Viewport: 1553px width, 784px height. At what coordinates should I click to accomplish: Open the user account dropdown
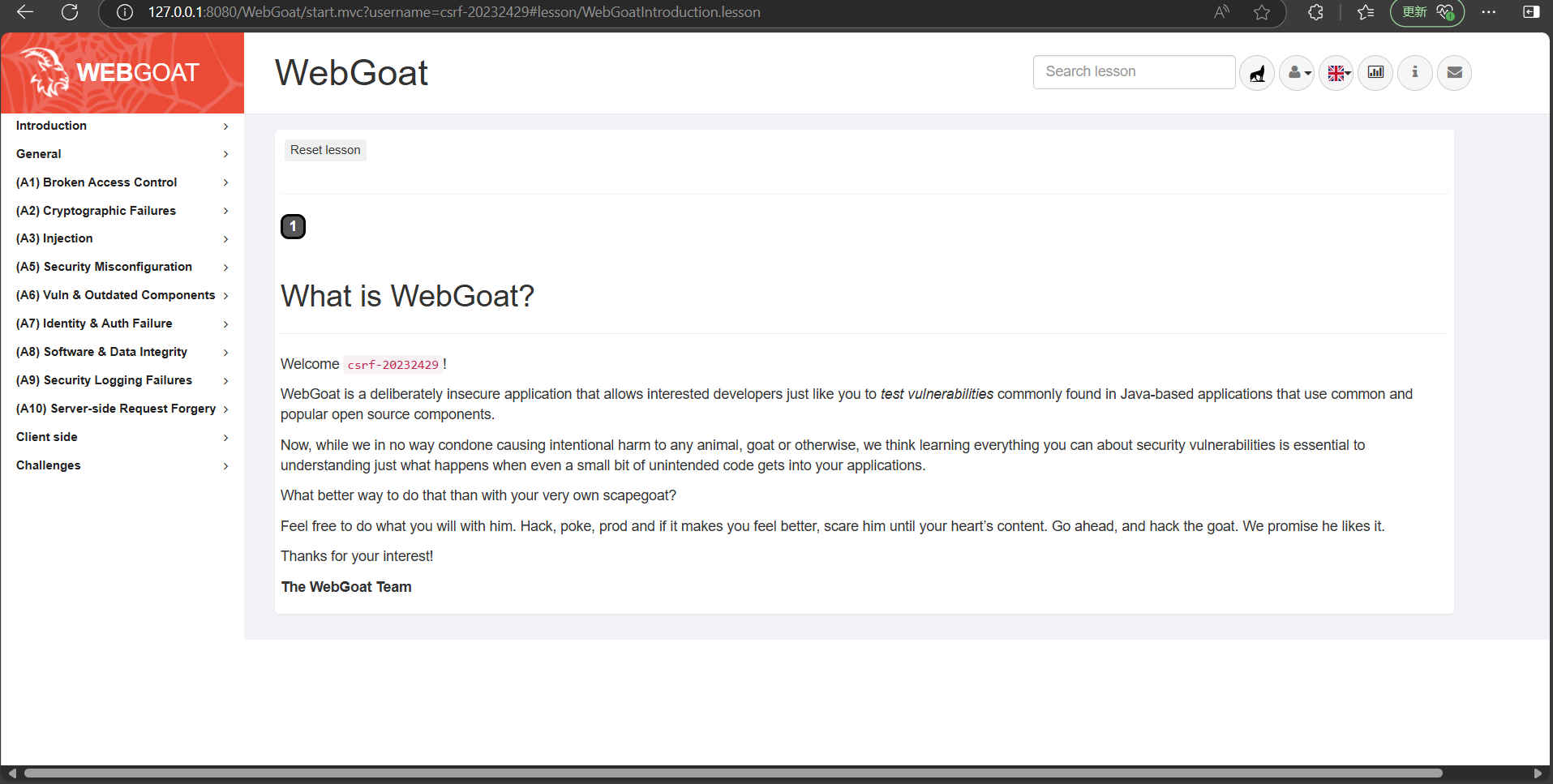tap(1297, 73)
